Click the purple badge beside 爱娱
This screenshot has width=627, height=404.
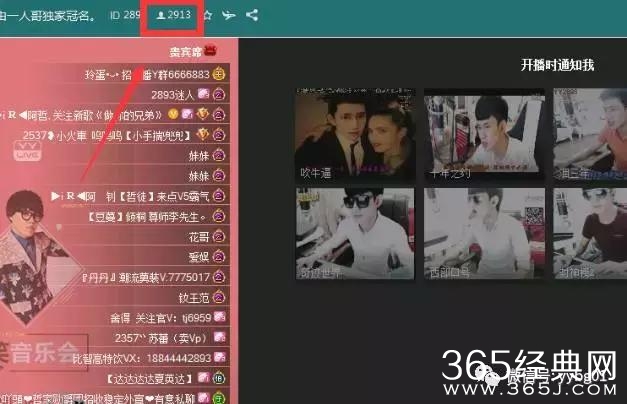pos(218,258)
